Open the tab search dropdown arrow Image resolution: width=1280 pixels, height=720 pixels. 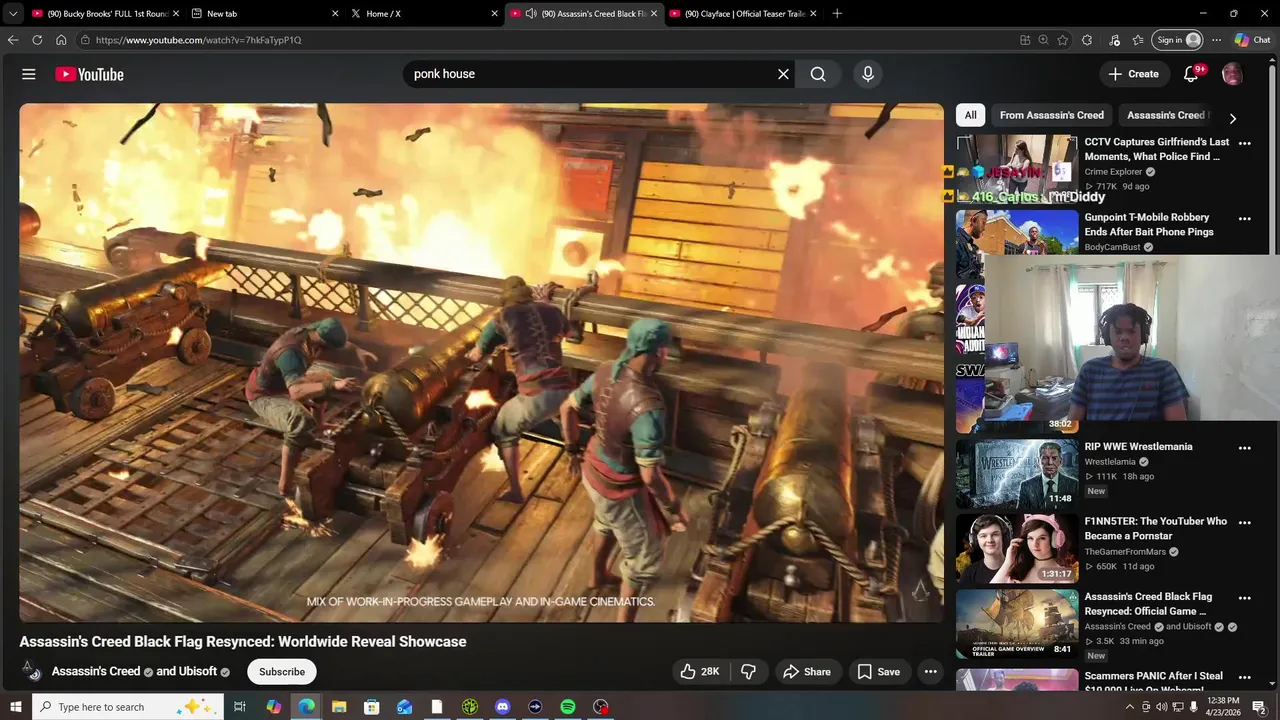click(12, 14)
